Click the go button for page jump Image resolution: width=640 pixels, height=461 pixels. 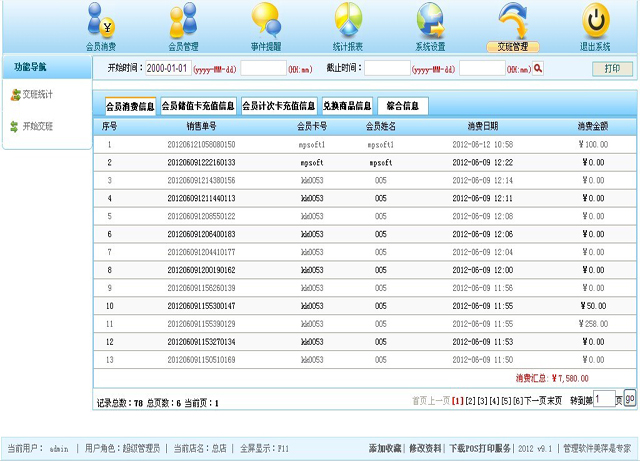point(630,398)
